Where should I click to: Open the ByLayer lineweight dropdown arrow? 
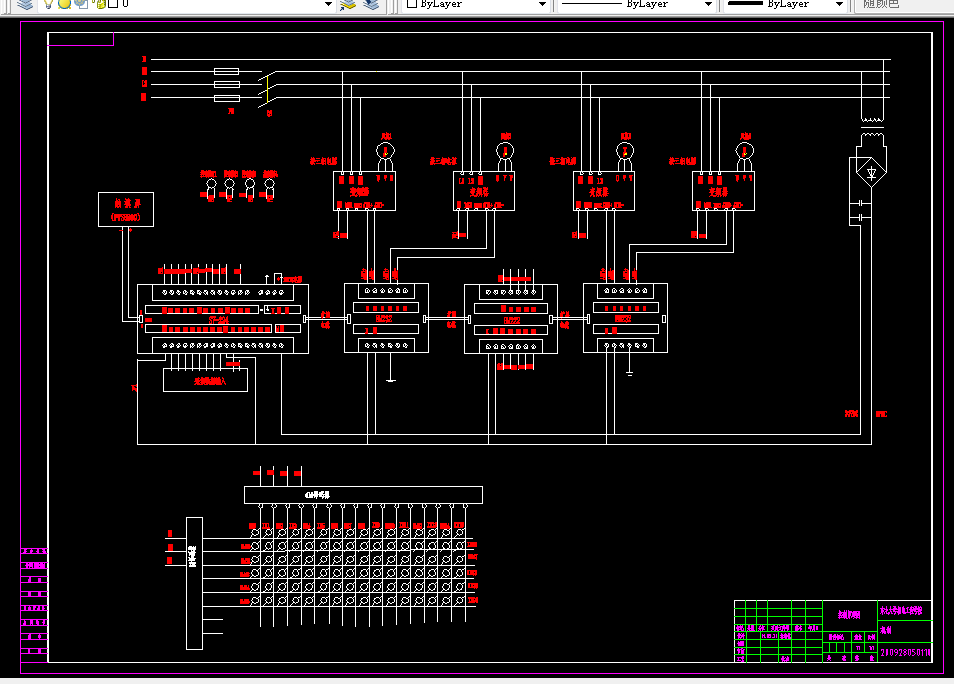[x=840, y=4]
